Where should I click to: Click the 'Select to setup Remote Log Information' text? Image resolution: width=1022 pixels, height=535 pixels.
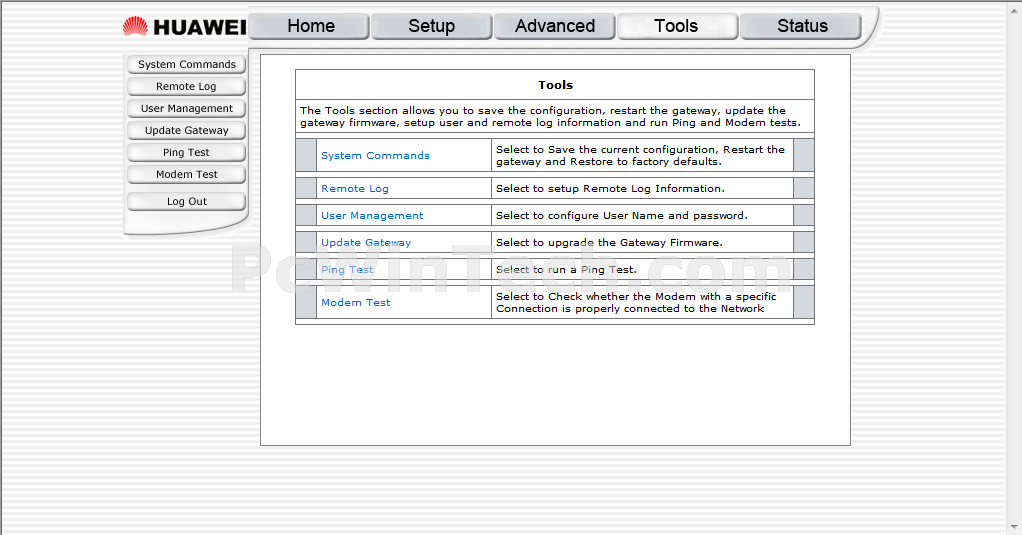(x=610, y=188)
